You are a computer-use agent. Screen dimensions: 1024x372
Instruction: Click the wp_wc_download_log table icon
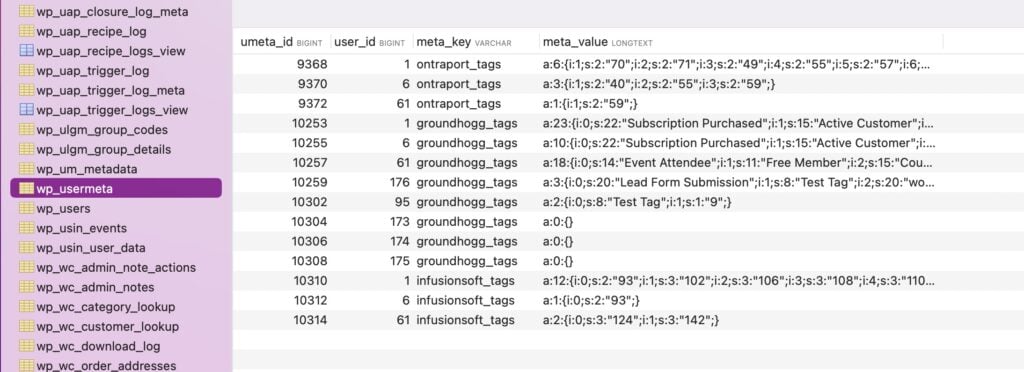[27, 346]
